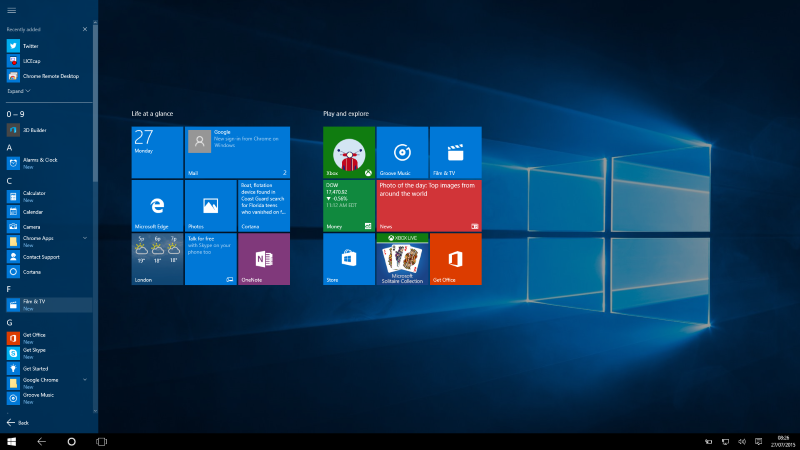Open the News 'Photo of the day' tile
Image resolution: width=800 pixels, height=450 pixels.
[x=429, y=206]
